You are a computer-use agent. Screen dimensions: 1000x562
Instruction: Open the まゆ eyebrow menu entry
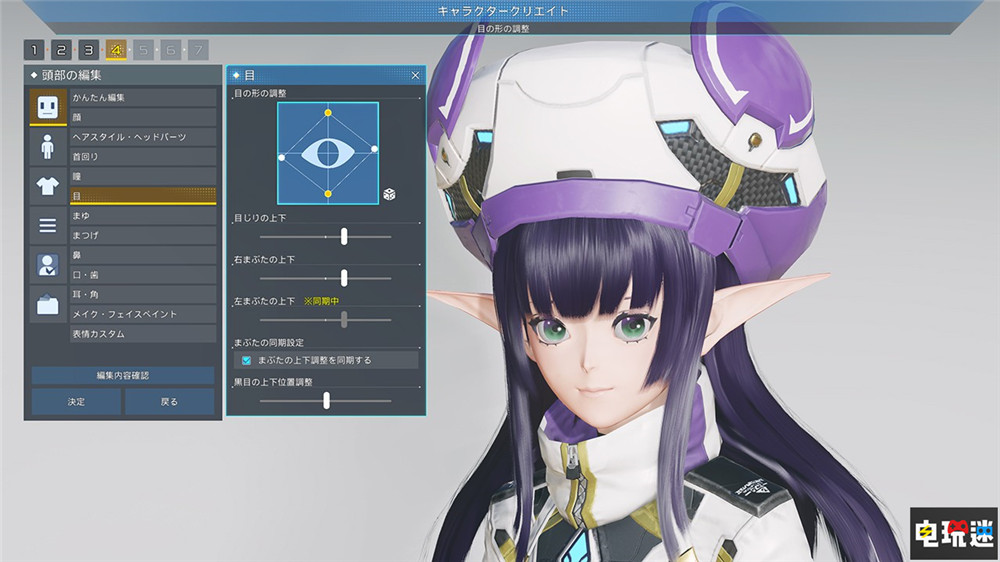point(143,216)
